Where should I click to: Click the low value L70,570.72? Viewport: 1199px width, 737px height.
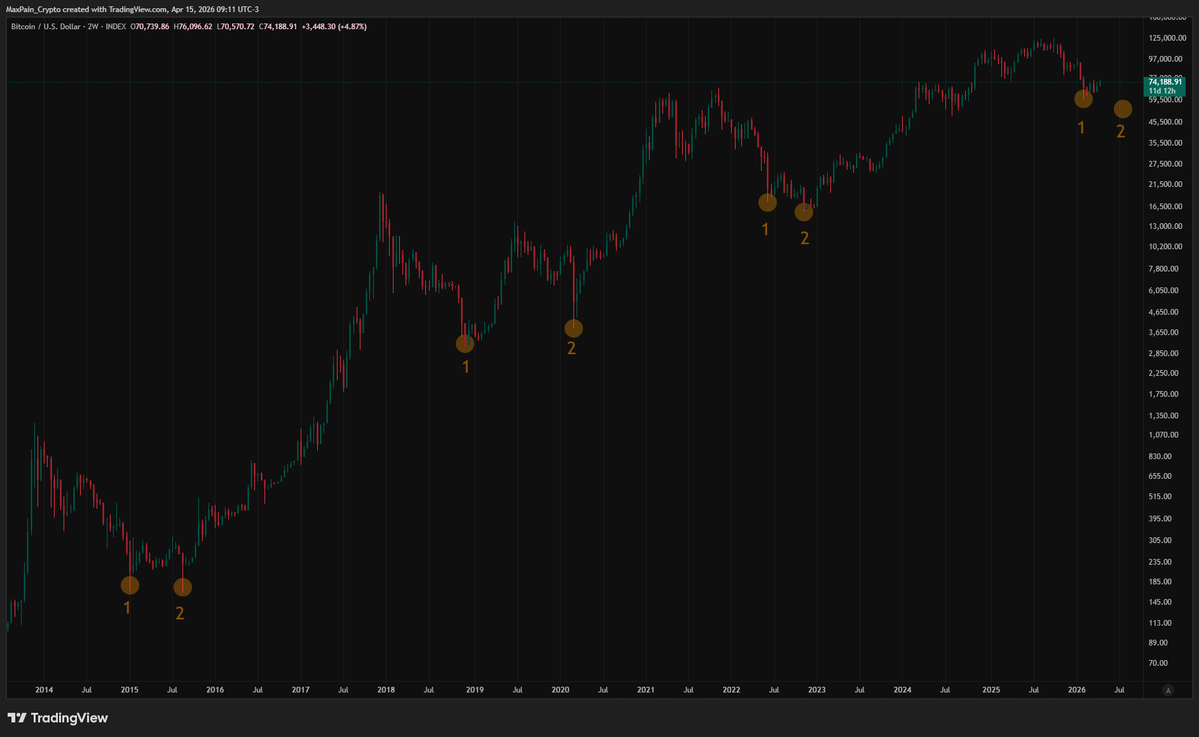coord(236,27)
